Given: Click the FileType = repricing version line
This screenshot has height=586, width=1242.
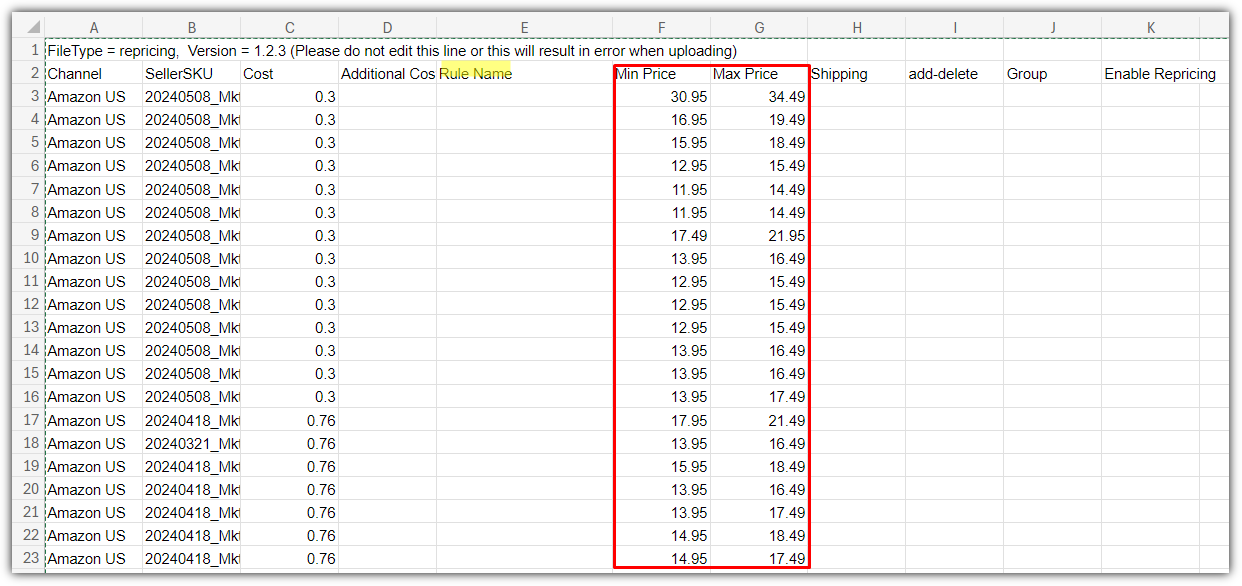Looking at the screenshot, I should click(392, 50).
